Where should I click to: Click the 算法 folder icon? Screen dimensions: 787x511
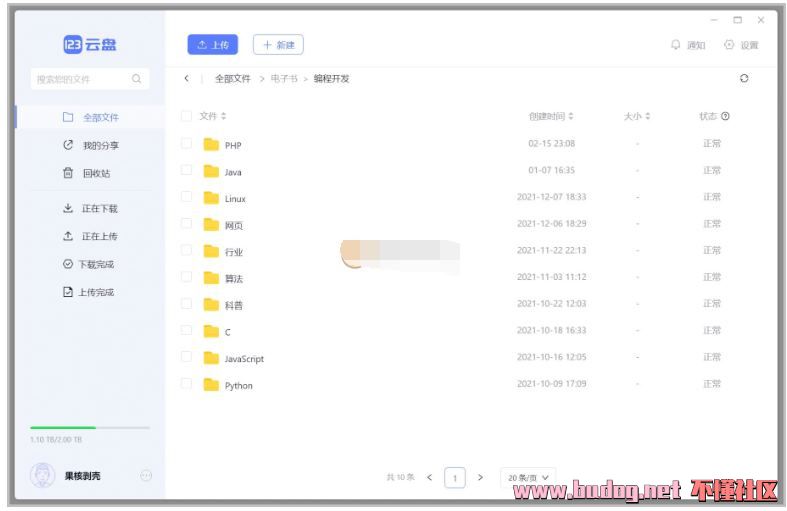point(211,278)
